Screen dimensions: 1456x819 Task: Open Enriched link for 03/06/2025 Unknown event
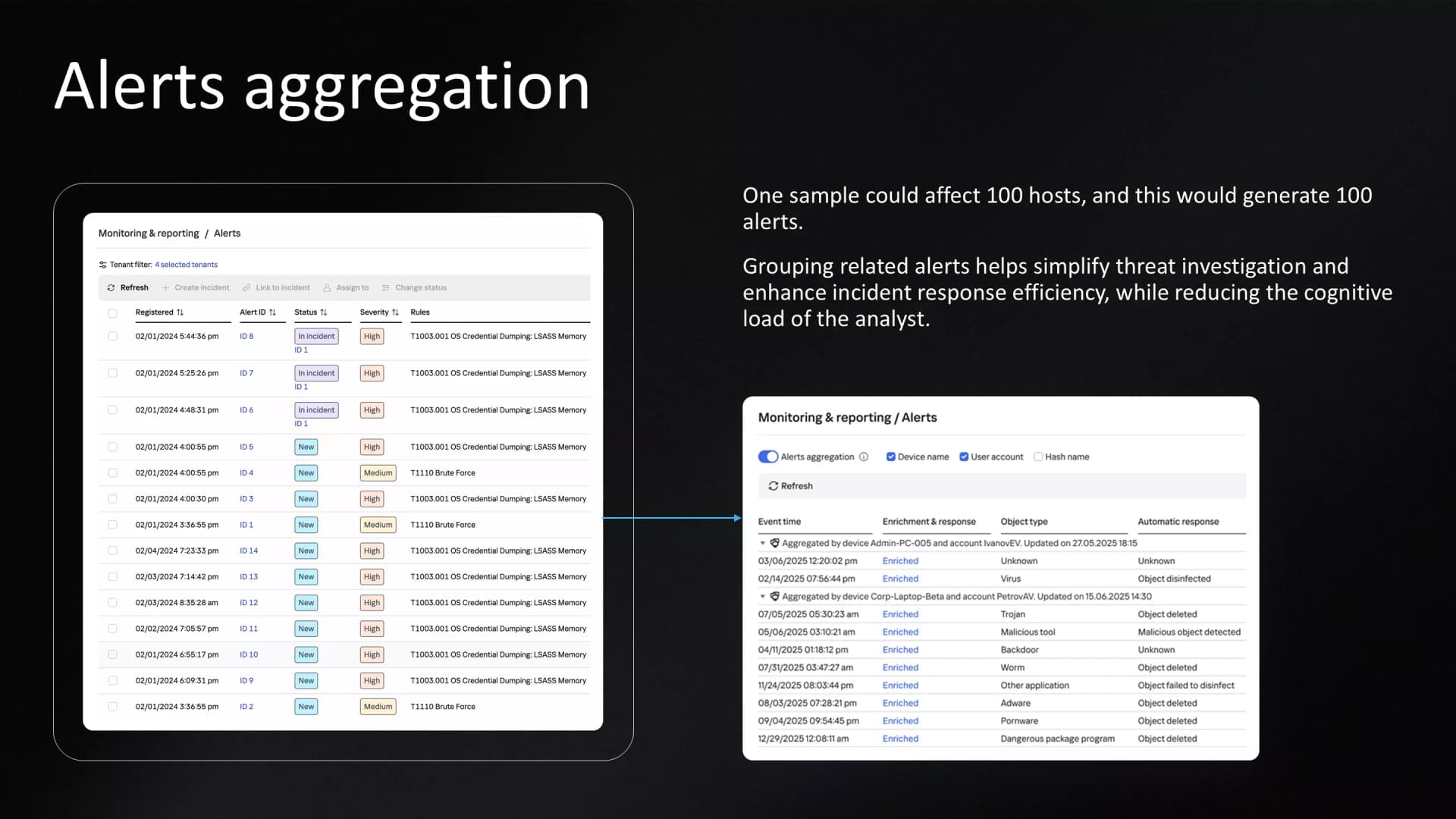tap(900, 561)
